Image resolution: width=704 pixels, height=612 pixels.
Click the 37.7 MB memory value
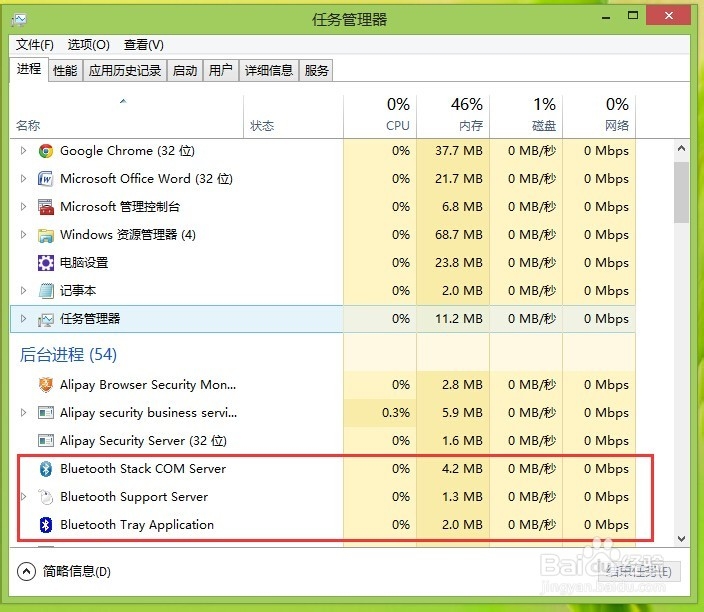(459, 151)
